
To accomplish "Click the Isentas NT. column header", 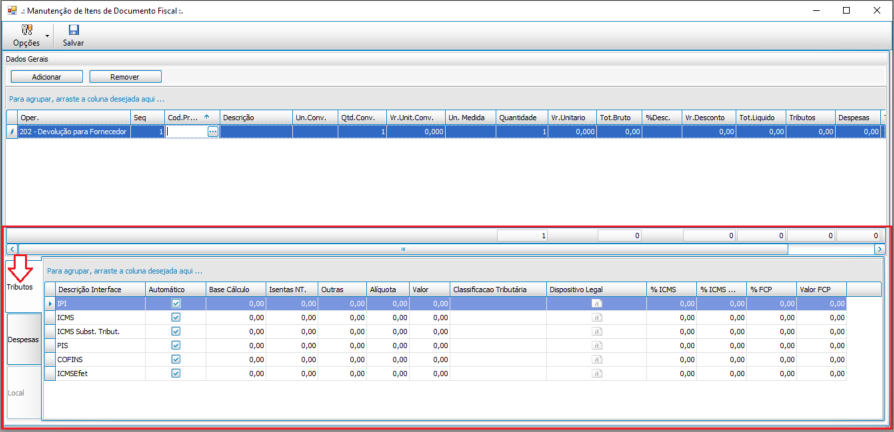I will (292, 290).
